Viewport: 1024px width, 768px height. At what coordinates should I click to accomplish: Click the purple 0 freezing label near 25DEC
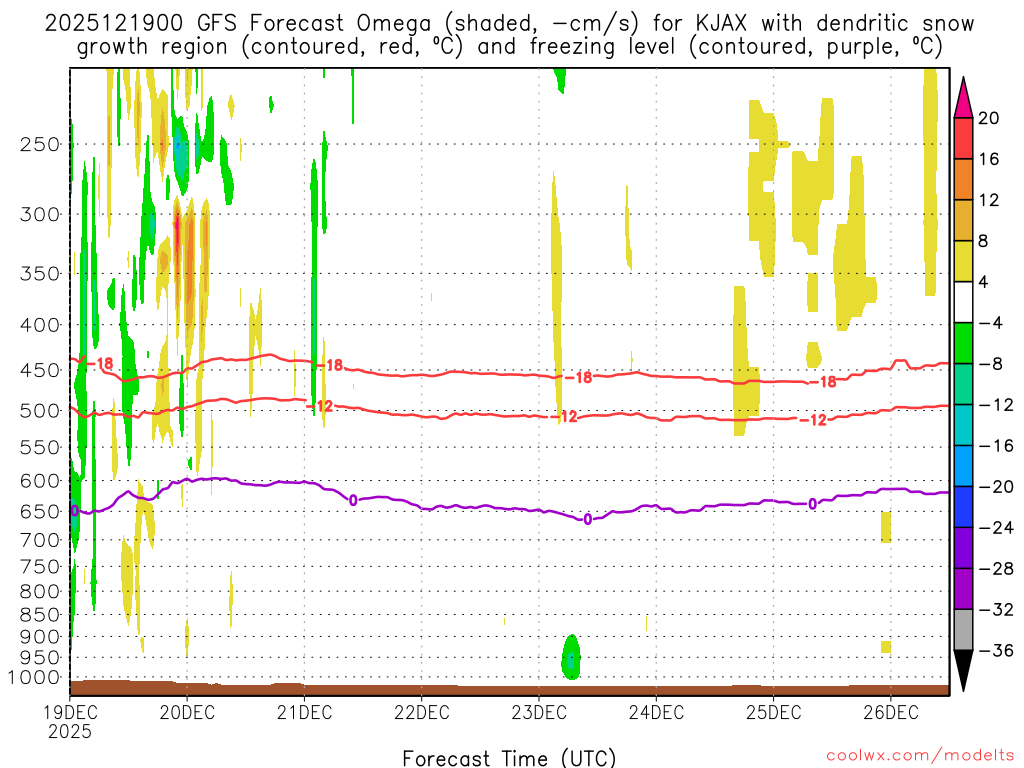click(812, 504)
